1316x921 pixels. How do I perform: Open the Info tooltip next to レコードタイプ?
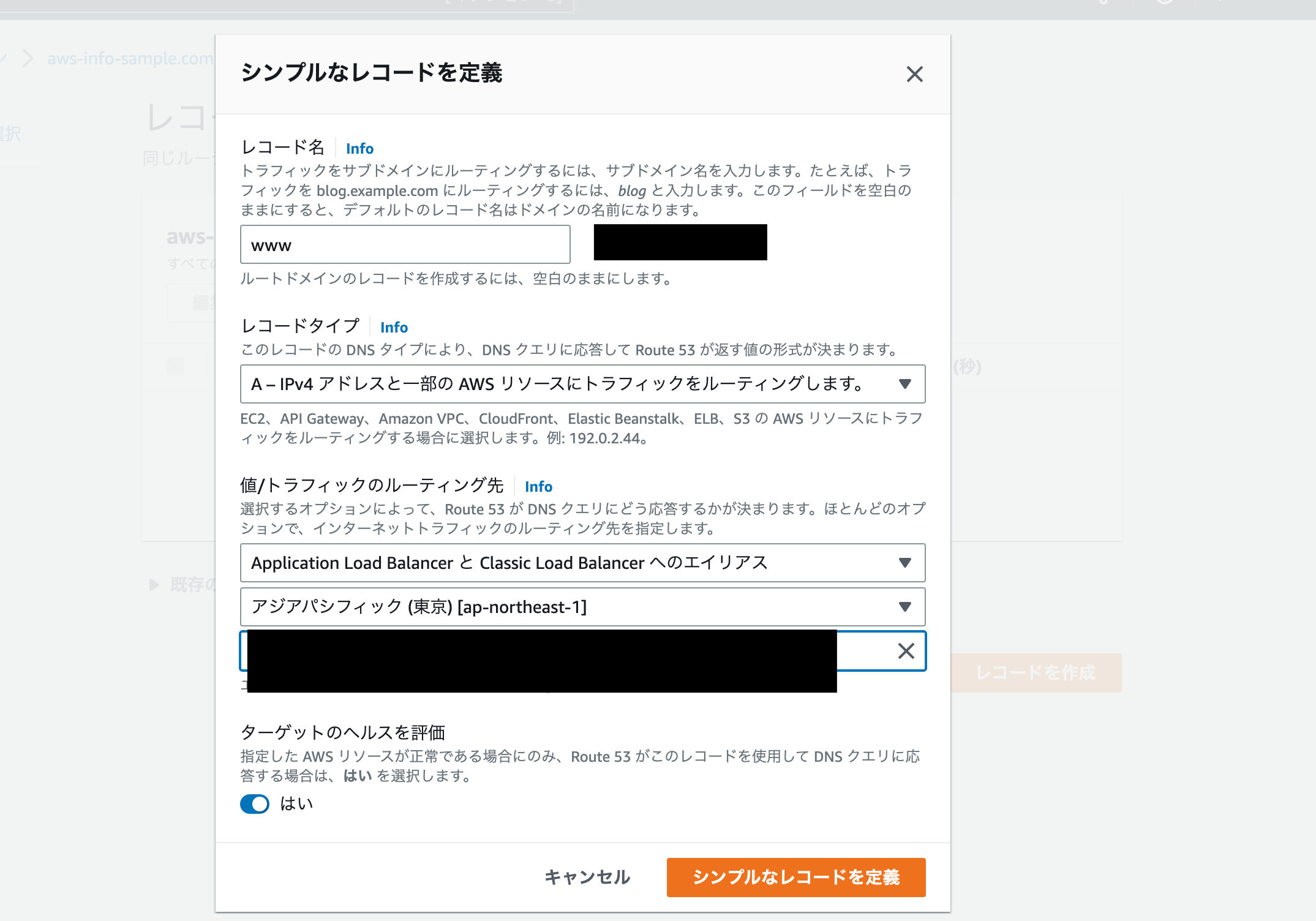[x=394, y=327]
